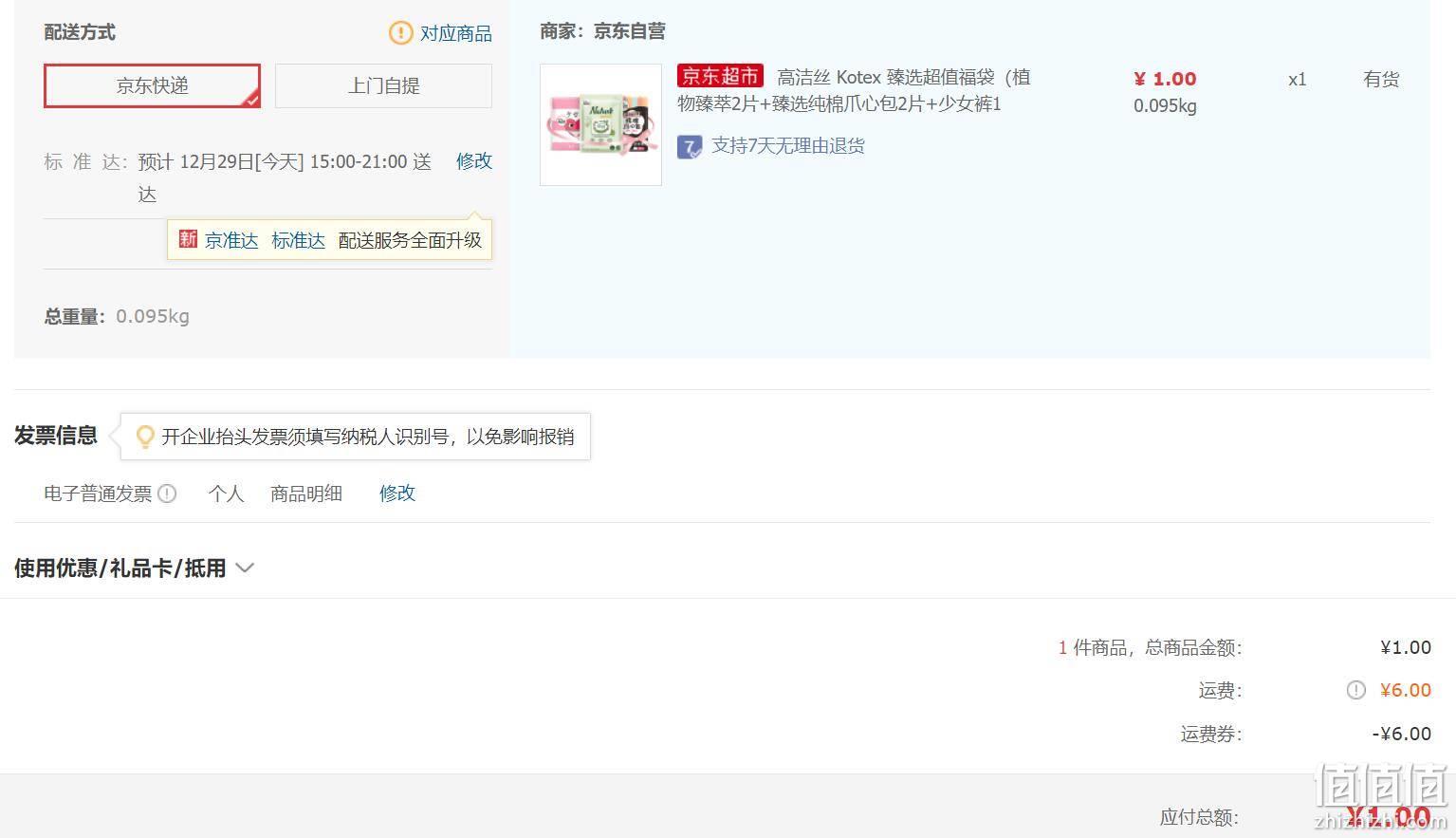Click the lightbulb tip icon
Image resolution: width=1456 pixels, height=838 pixels.
(145, 437)
